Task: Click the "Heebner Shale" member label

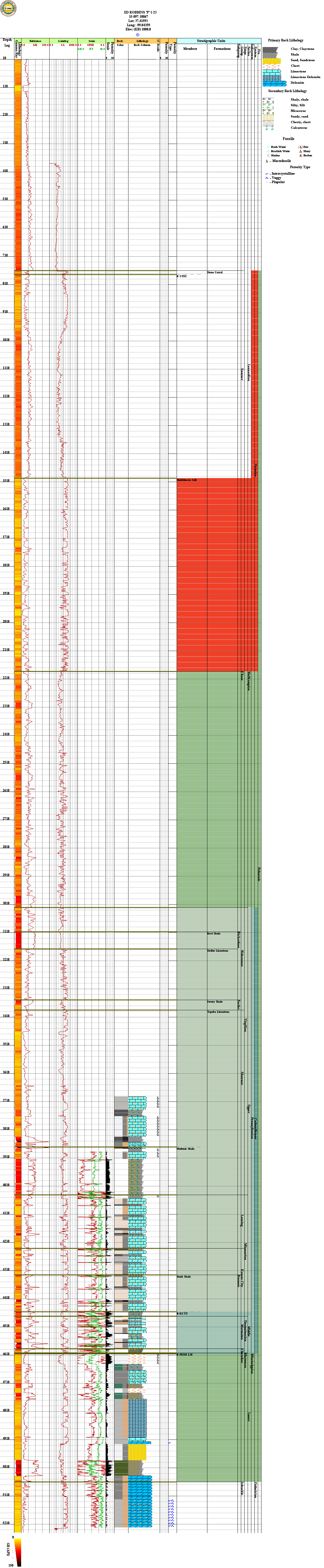Action: pyautogui.click(x=186, y=1149)
